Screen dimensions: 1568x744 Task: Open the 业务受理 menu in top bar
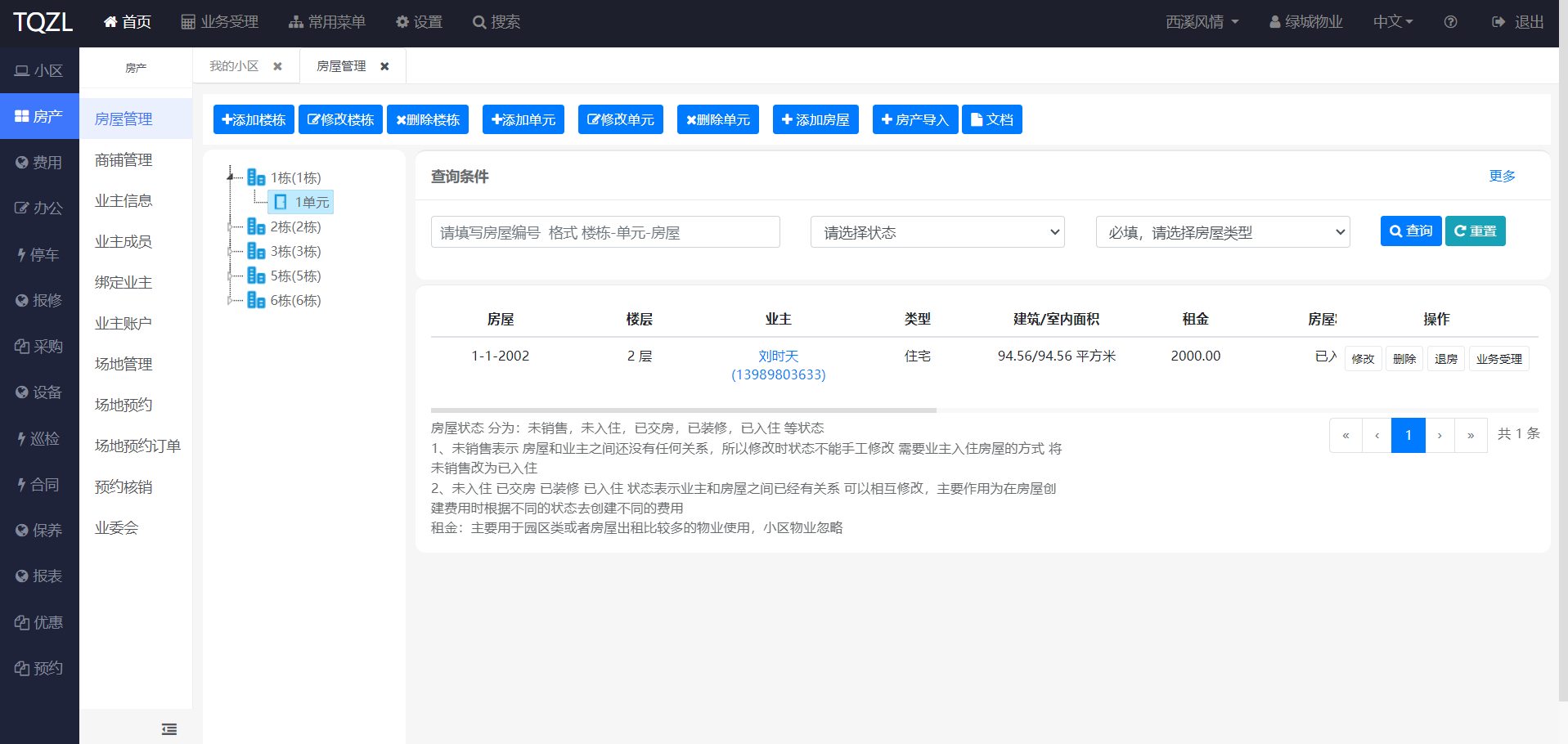pyautogui.click(x=219, y=22)
